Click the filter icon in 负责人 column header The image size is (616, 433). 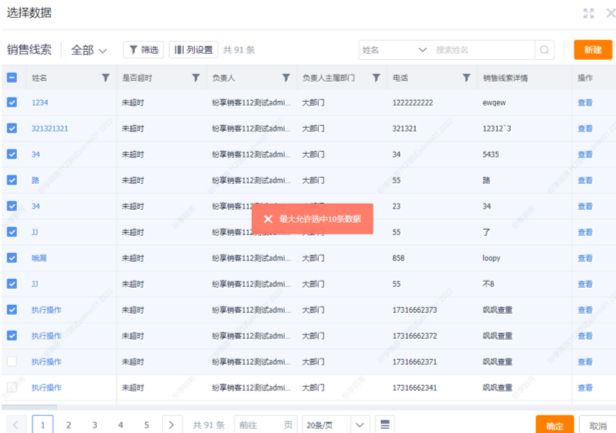[x=287, y=77]
